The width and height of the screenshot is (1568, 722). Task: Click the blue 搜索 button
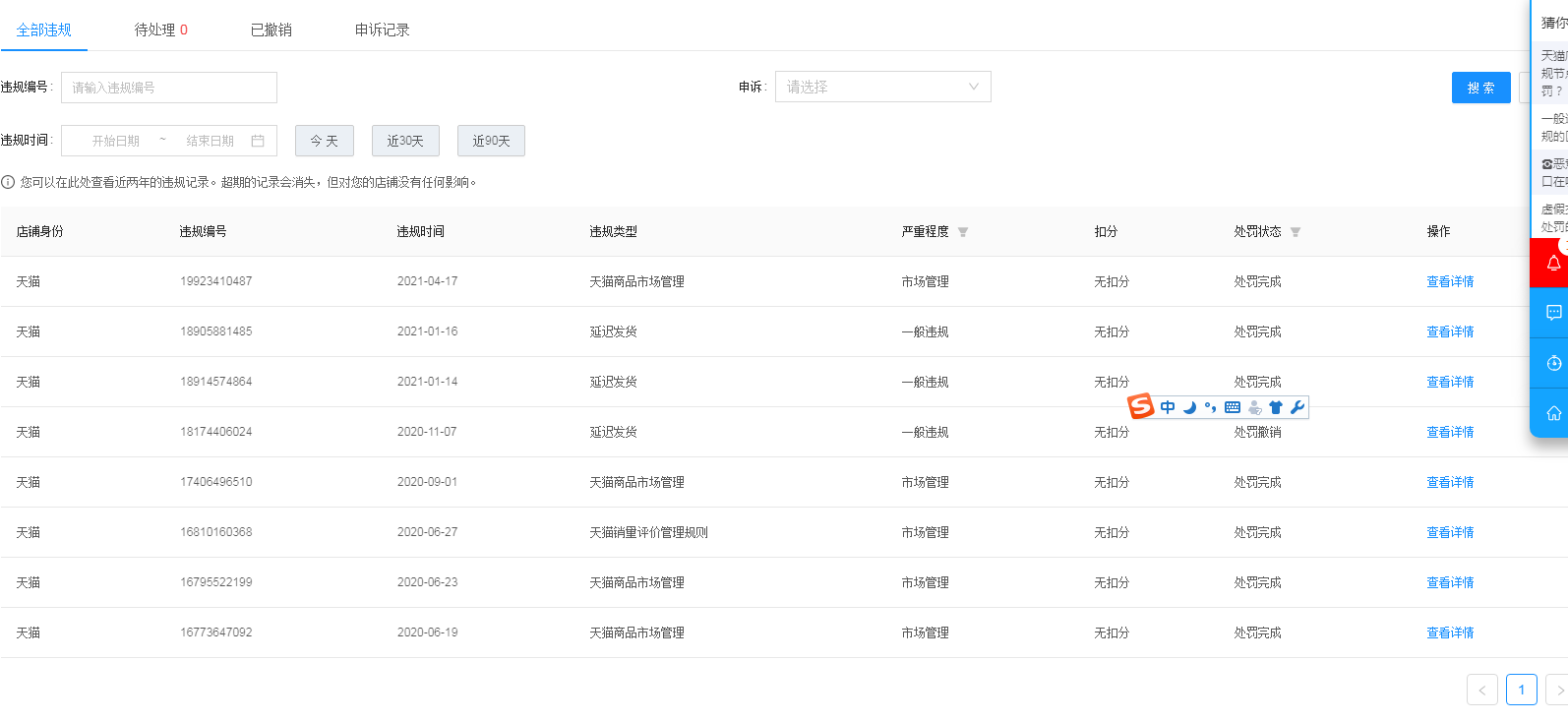1481,88
